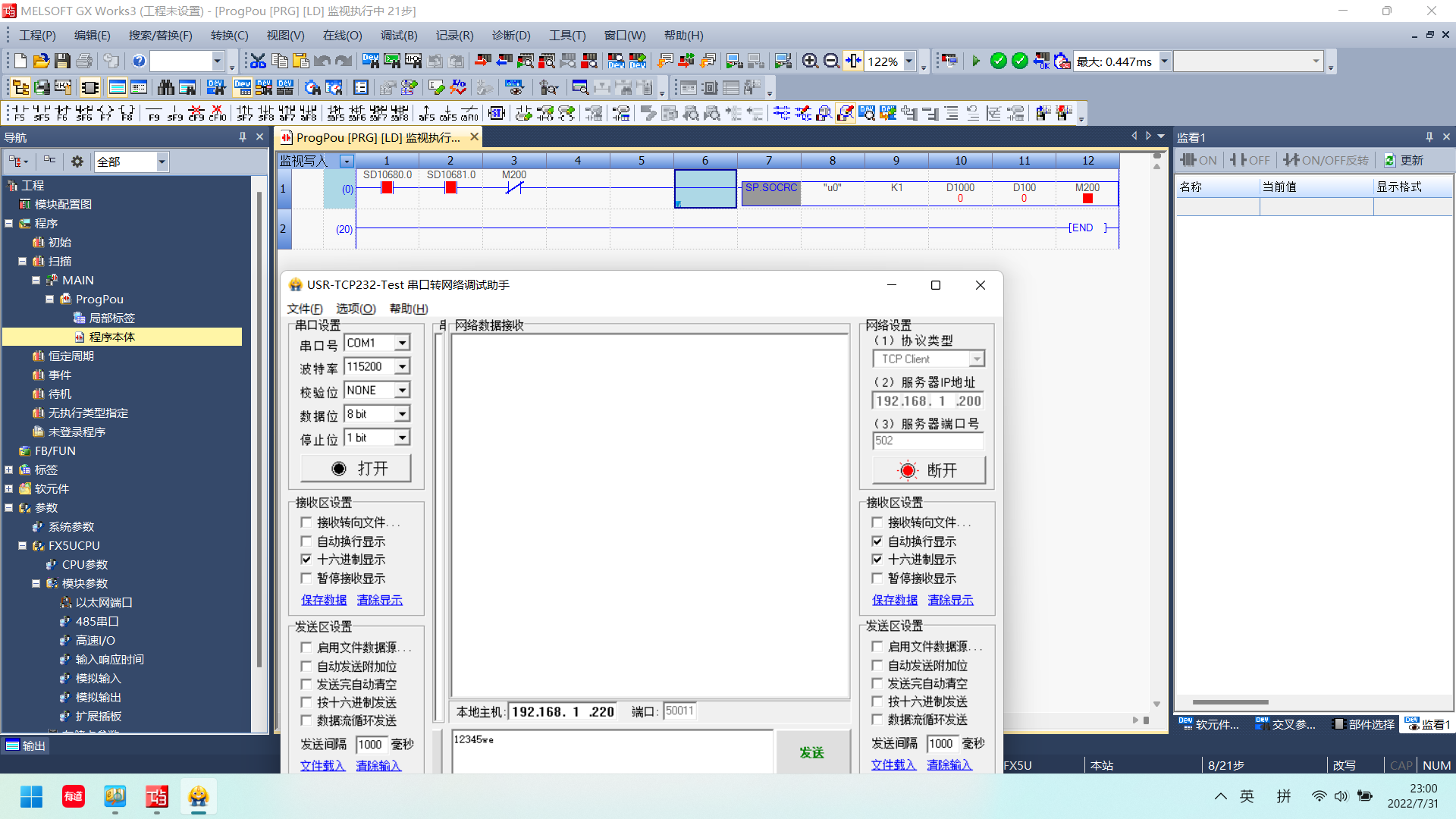Open the 波特率 115200 dropdown
Image resolution: width=1456 pixels, height=819 pixels.
[403, 367]
